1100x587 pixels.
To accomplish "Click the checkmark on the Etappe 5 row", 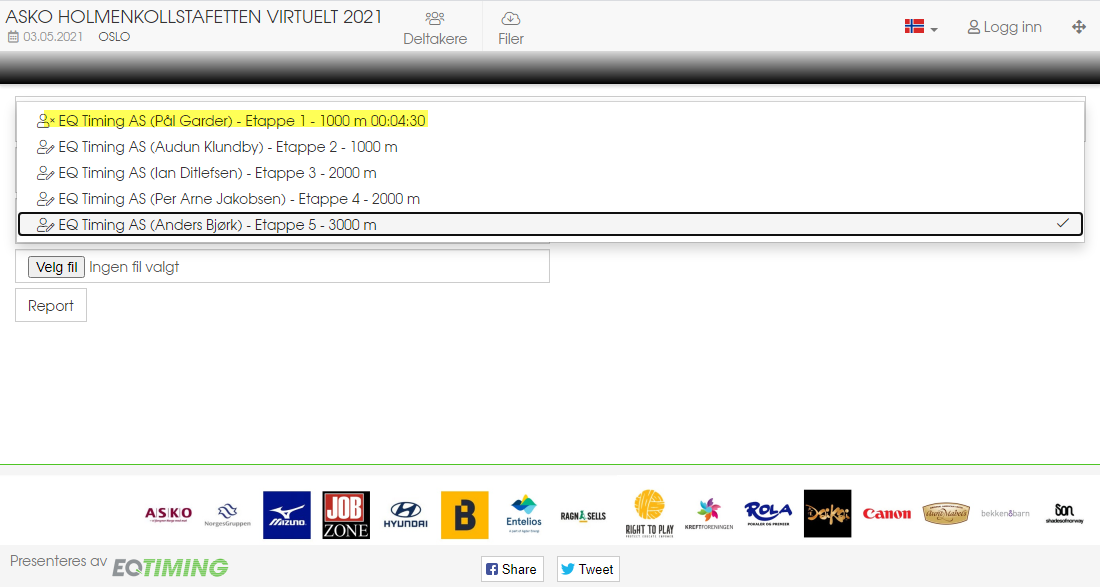I will (1063, 223).
